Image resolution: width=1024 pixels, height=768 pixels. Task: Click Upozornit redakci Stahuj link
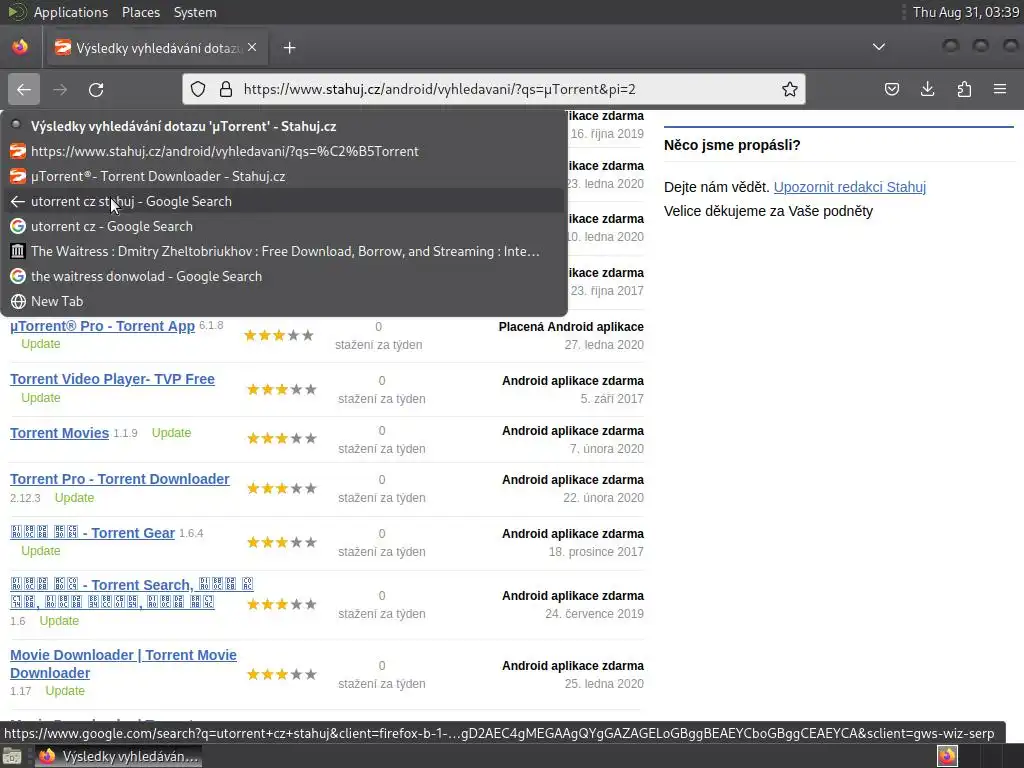coord(850,187)
